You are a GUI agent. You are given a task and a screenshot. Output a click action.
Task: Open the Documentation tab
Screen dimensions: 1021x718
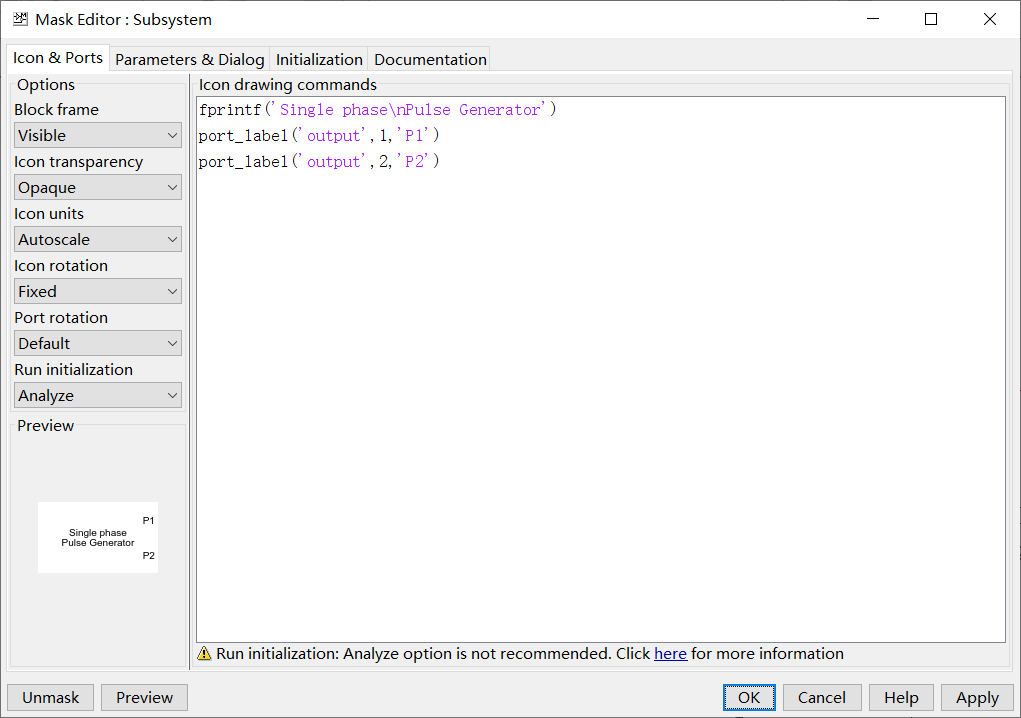[430, 59]
